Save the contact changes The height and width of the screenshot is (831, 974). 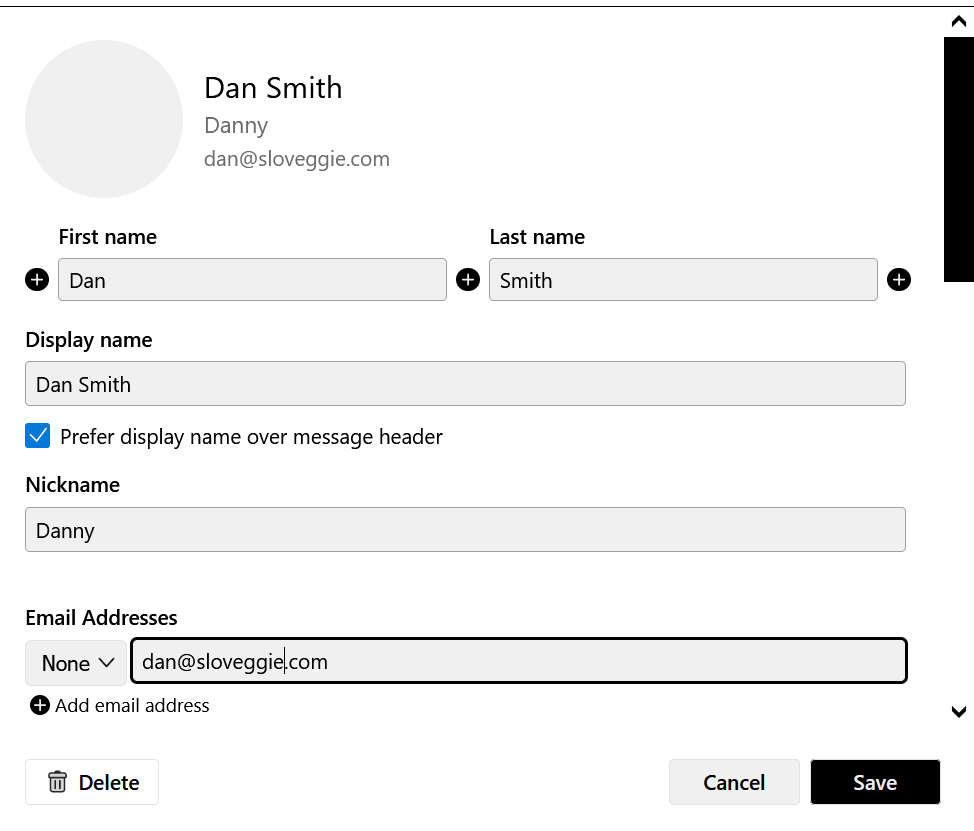pyautogui.click(x=875, y=782)
